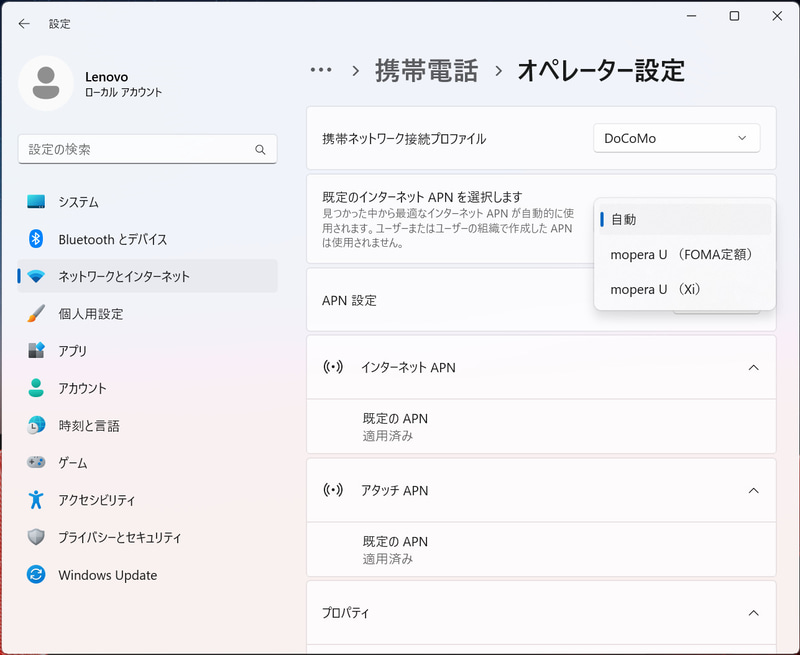Viewport: 800px width, 655px height.
Task: Click the 設定の検索 search field
Action: [x=147, y=148]
